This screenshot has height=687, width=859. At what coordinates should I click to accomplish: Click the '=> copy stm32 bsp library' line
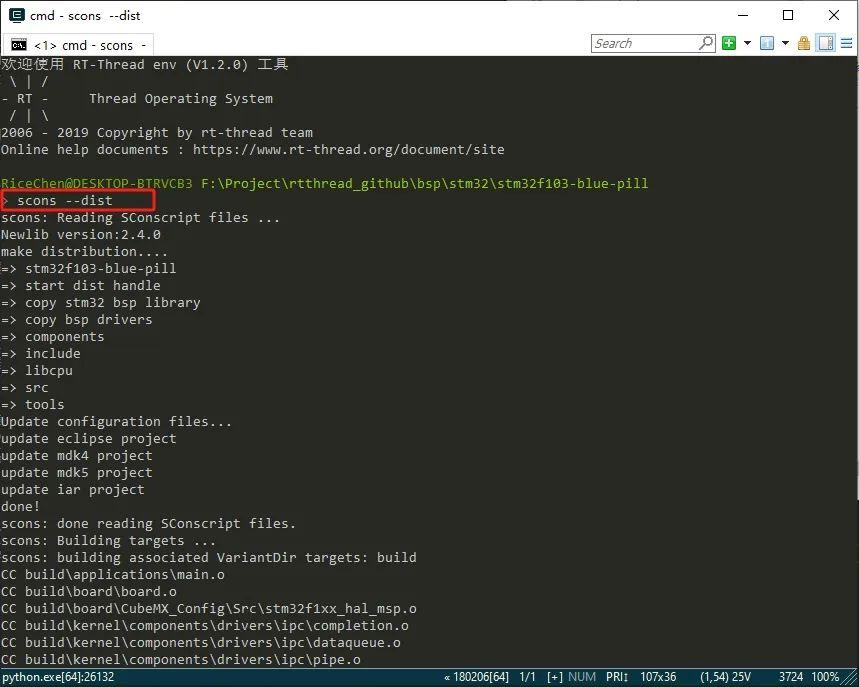tap(101, 302)
